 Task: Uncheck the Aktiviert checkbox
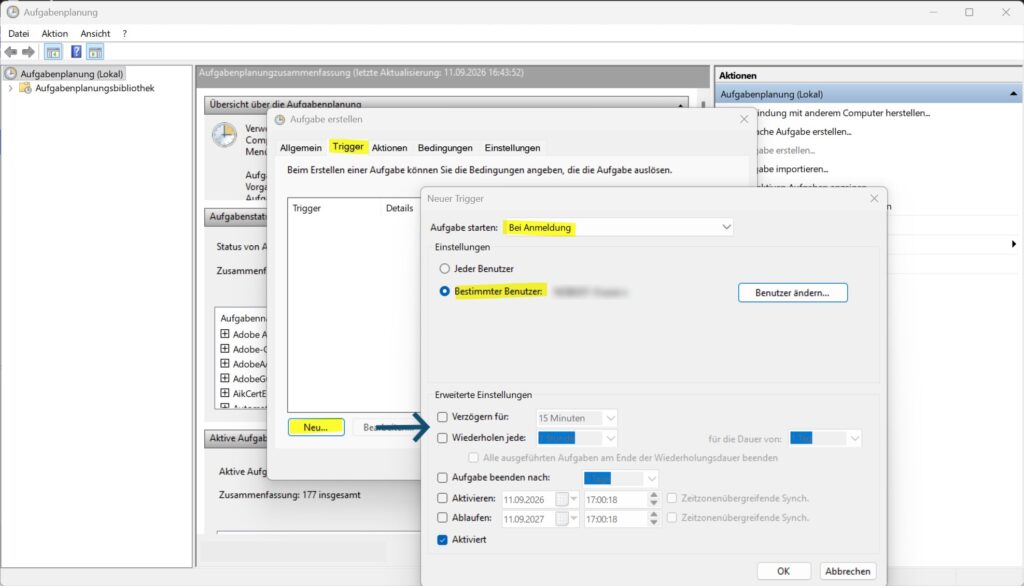[x=442, y=540]
